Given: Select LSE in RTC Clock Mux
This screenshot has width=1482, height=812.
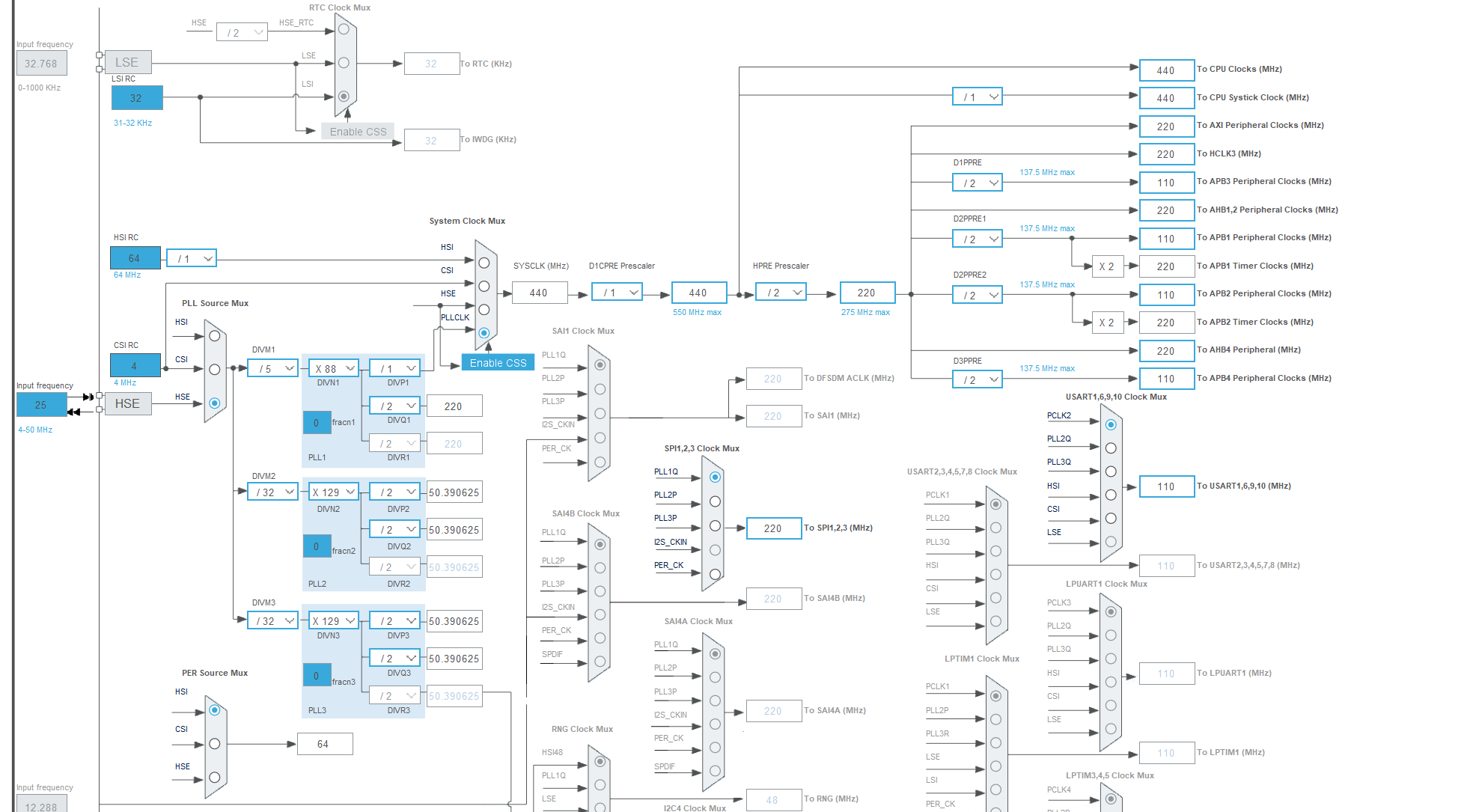Looking at the screenshot, I should [x=344, y=63].
